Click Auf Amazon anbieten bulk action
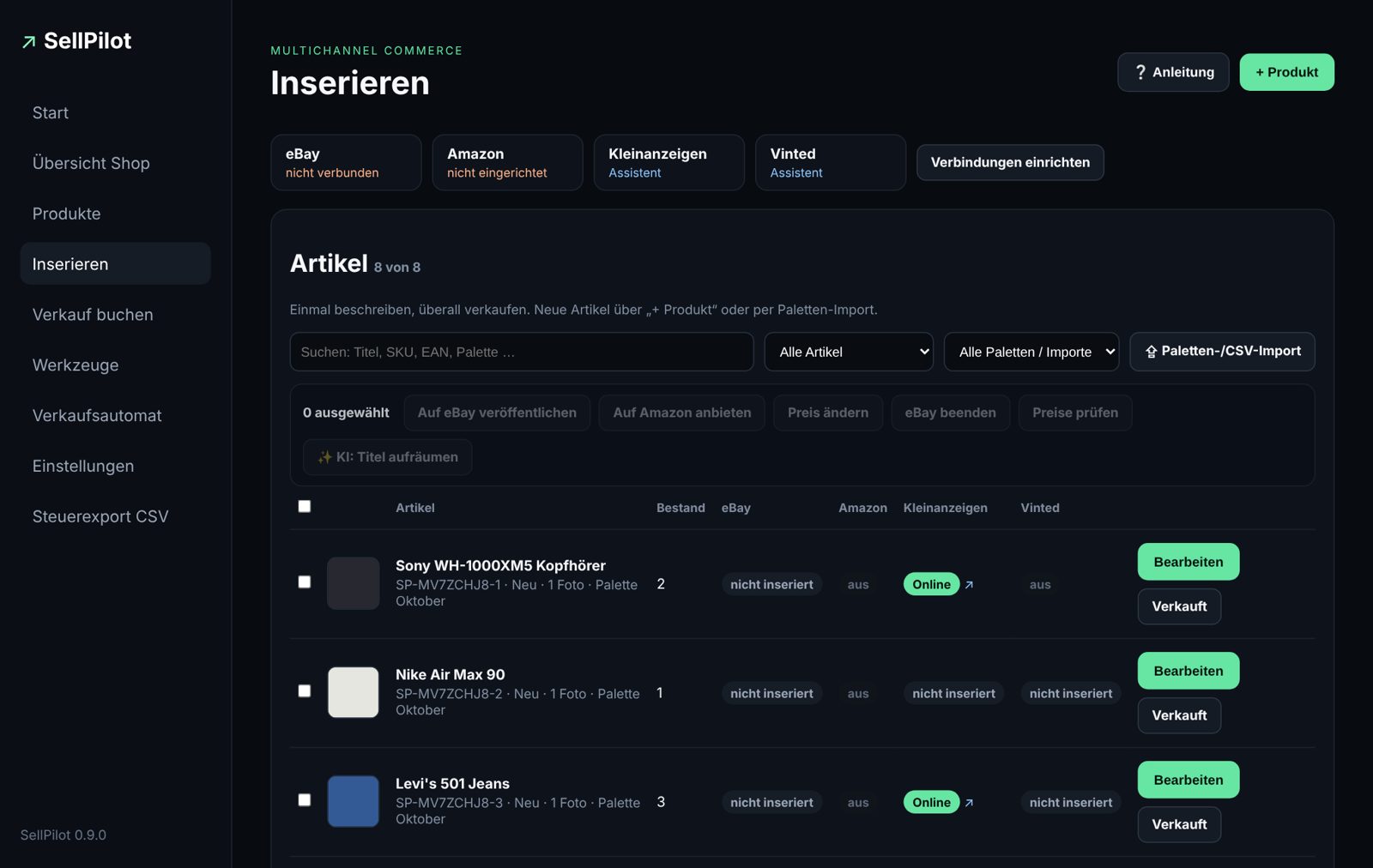 click(x=682, y=413)
